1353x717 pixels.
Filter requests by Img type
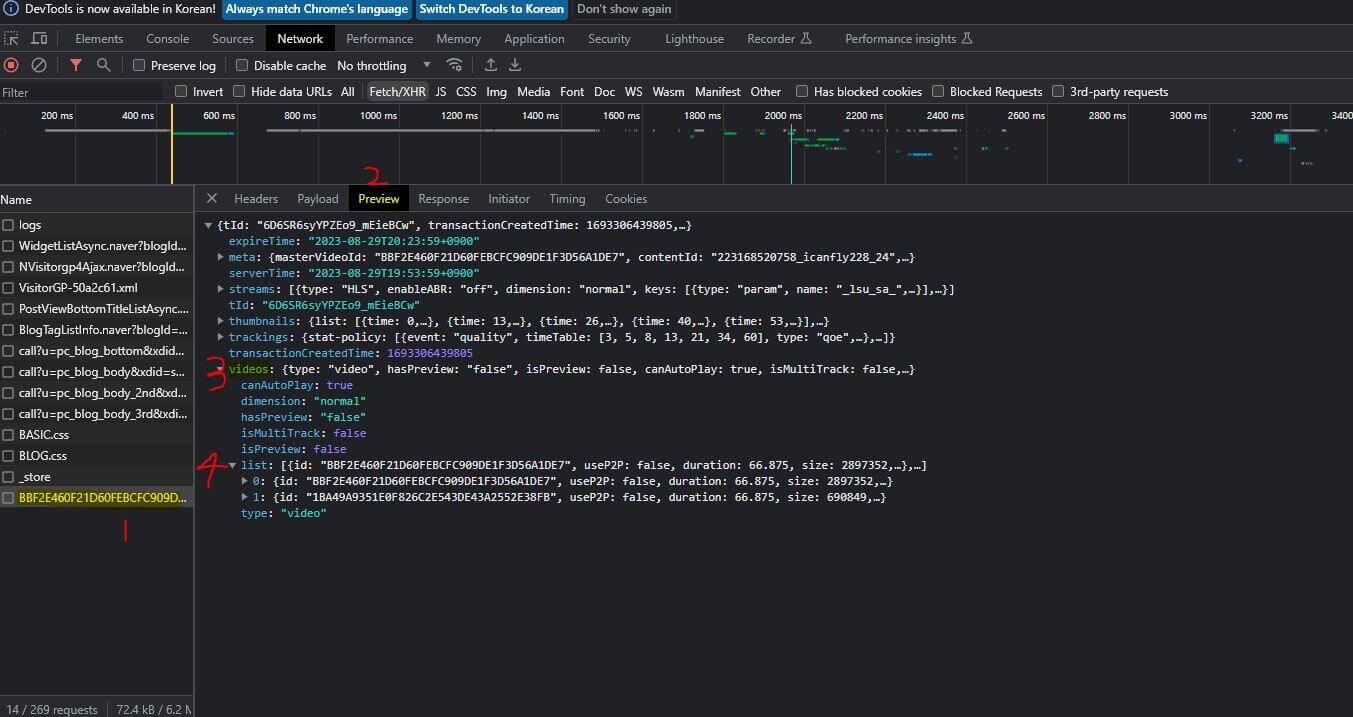(496, 91)
